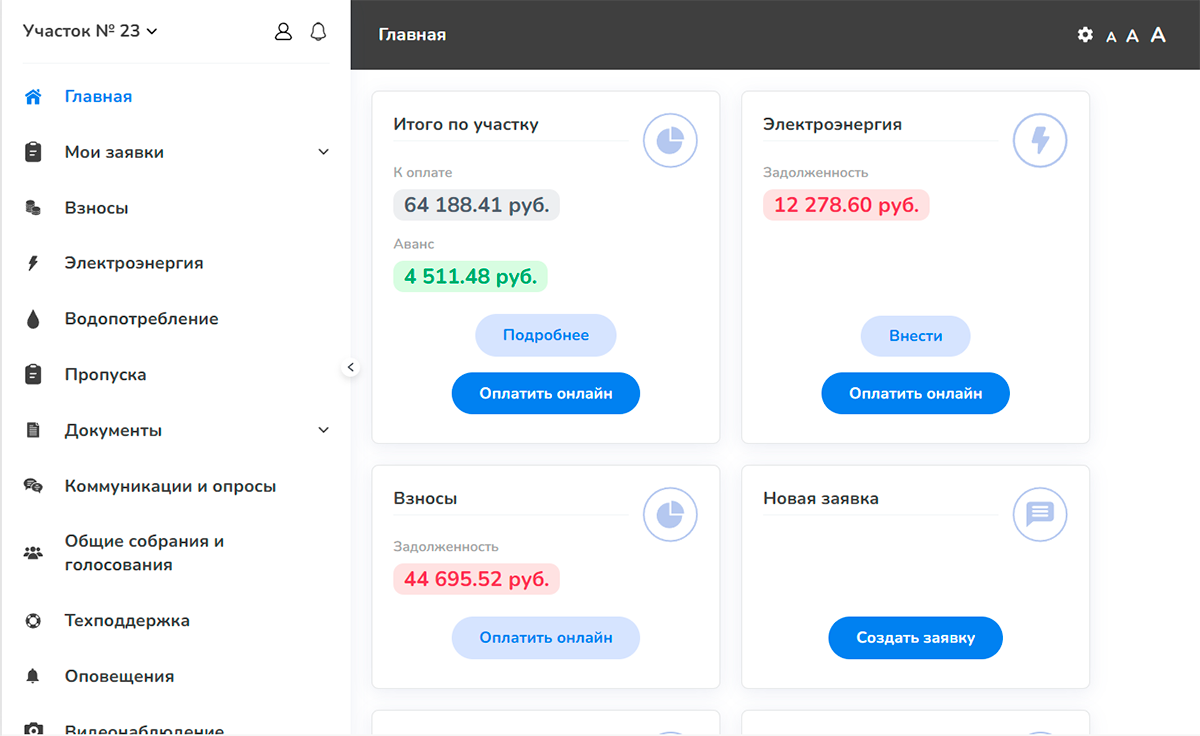Viewport: 1200px width, 736px height.
Task: Click Оплатить онлайн in the Взносы card
Action: [x=546, y=638]
